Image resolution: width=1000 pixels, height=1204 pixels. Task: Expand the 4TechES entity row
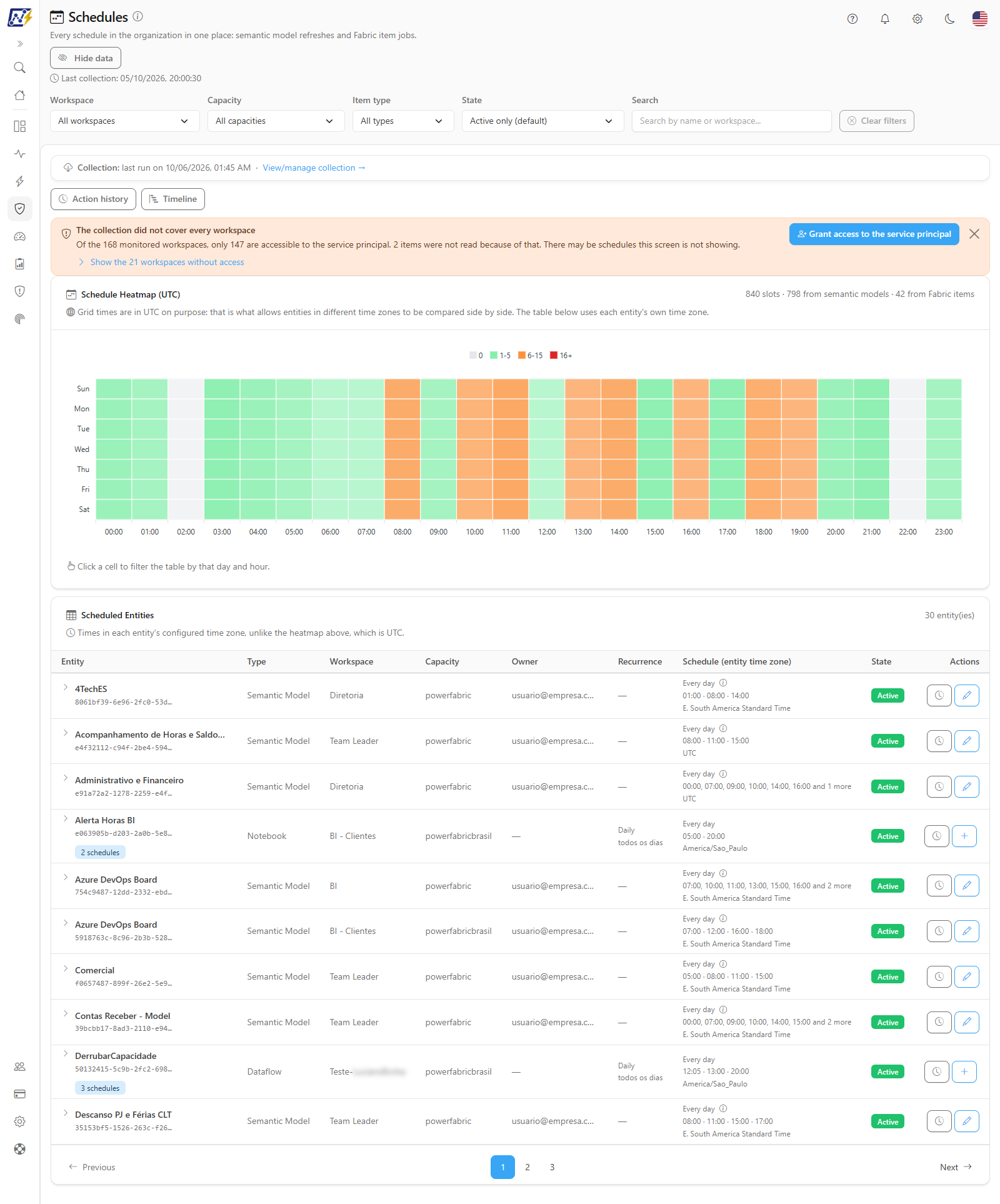click(x=66, y=688)
